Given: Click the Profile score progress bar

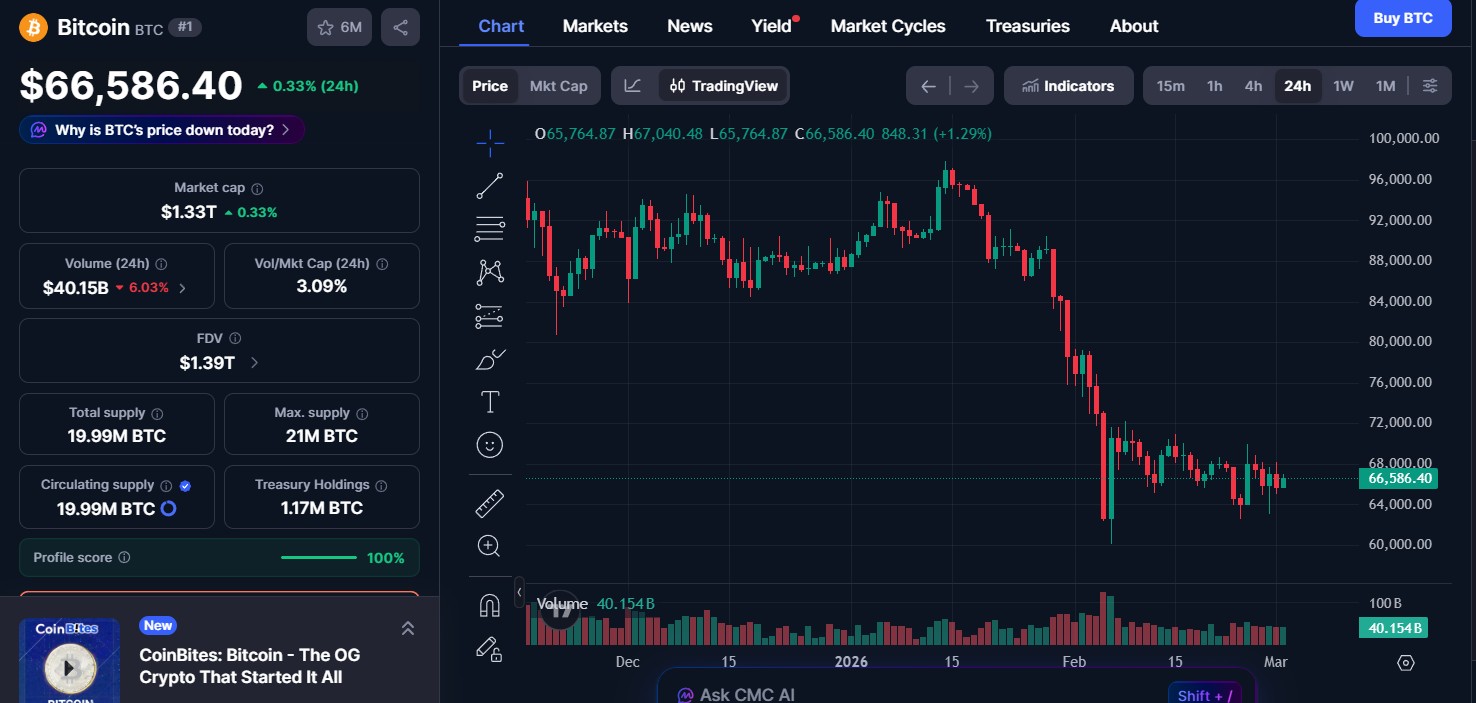Looking at the screenshot, I should click(x=318, y=557).
